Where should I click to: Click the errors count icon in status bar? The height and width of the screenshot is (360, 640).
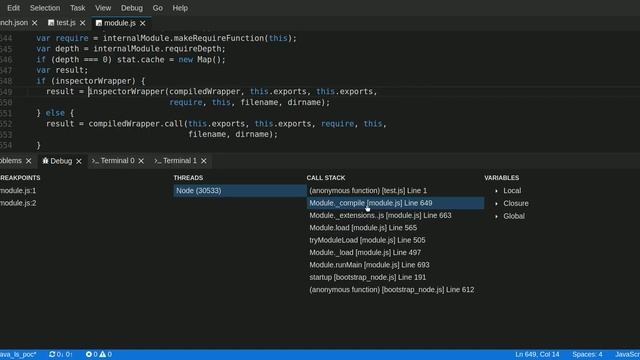[89, 354]
